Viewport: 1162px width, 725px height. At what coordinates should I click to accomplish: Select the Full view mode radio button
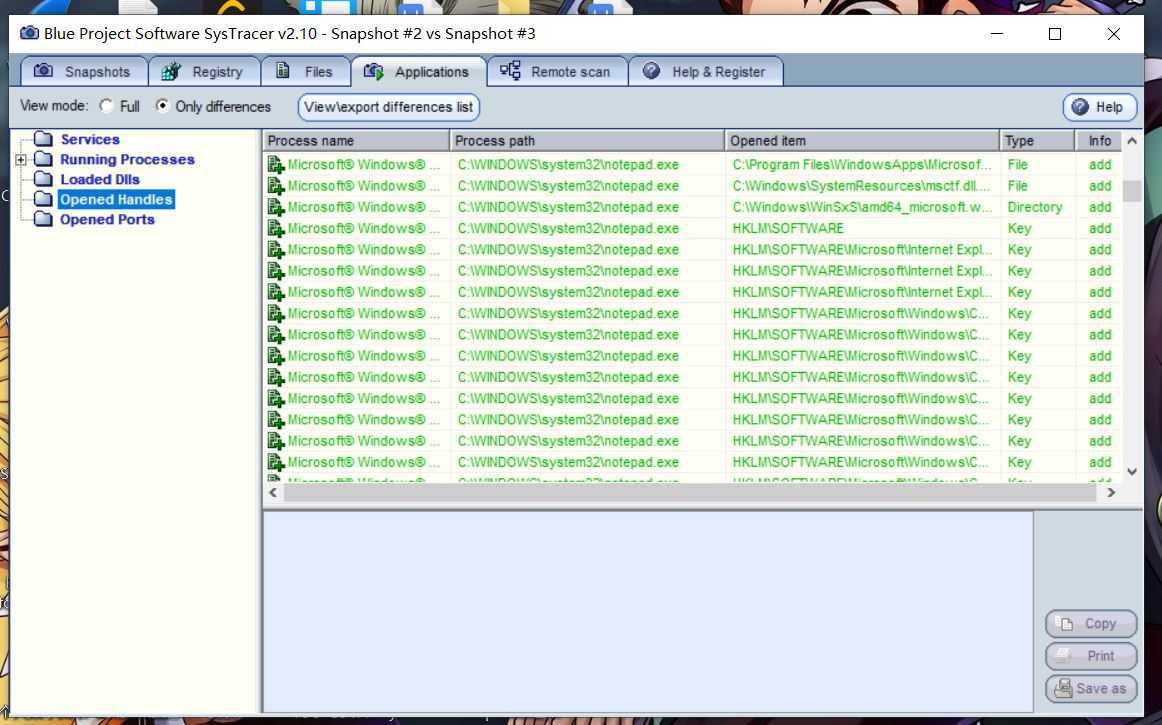click(107, 106)
